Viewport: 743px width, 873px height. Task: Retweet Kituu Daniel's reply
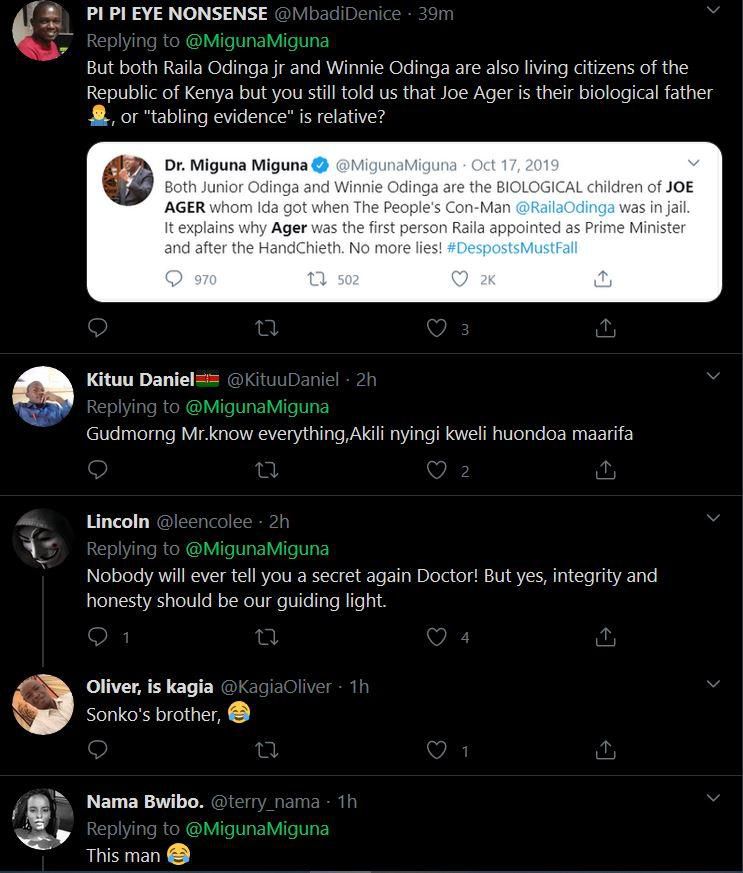point(267,469)
